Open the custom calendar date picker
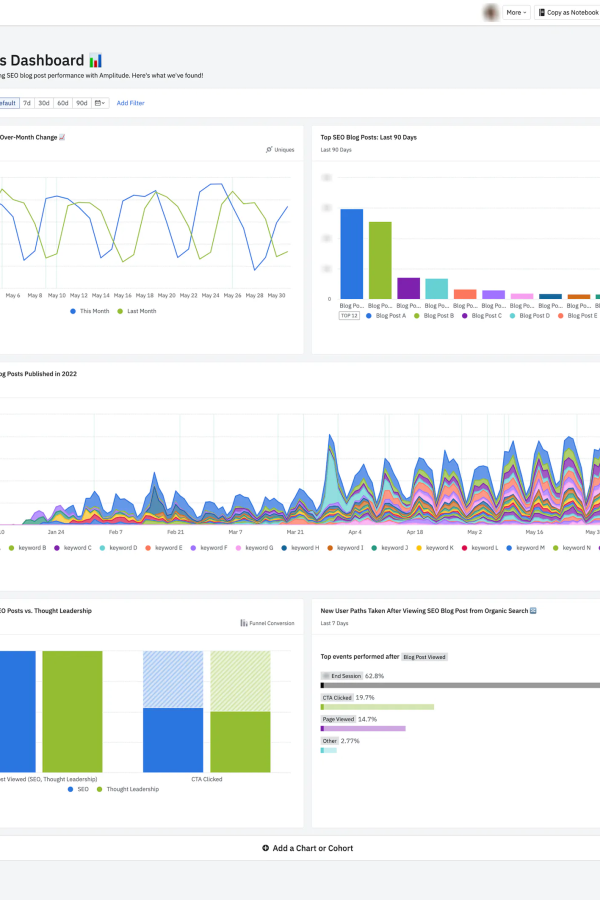Screen dimensions: 600x900 point(99,103)
